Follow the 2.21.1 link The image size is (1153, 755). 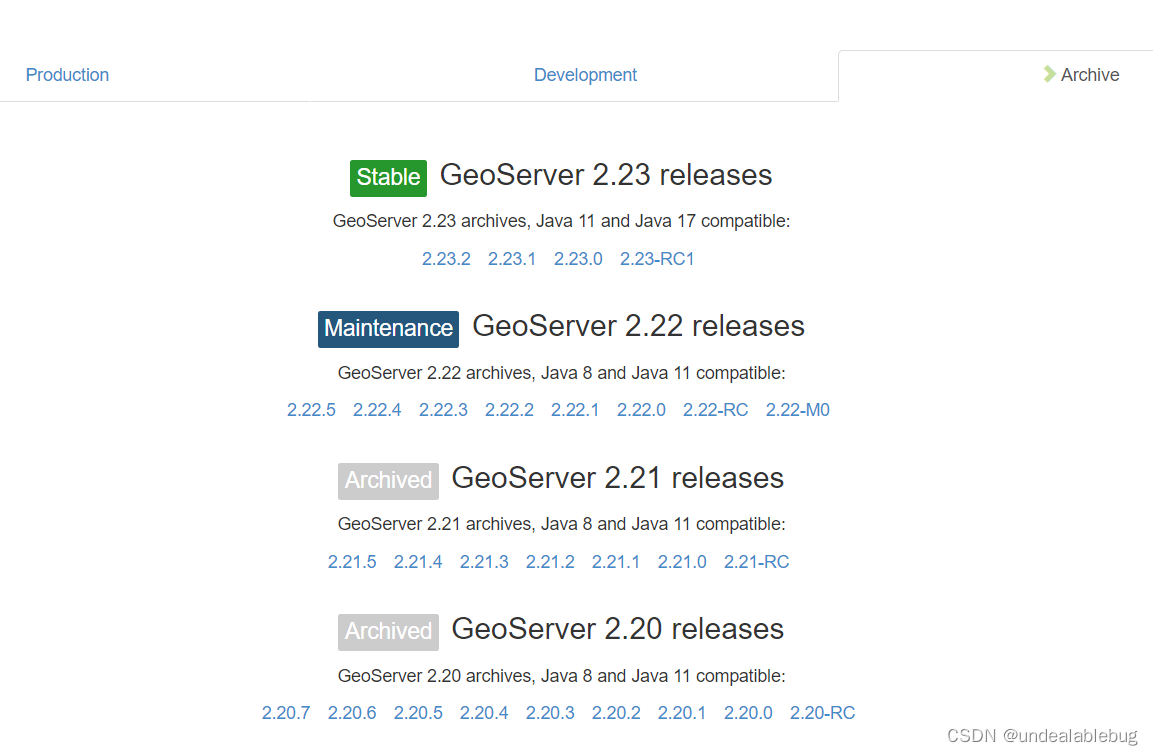(x=615, y=562)
